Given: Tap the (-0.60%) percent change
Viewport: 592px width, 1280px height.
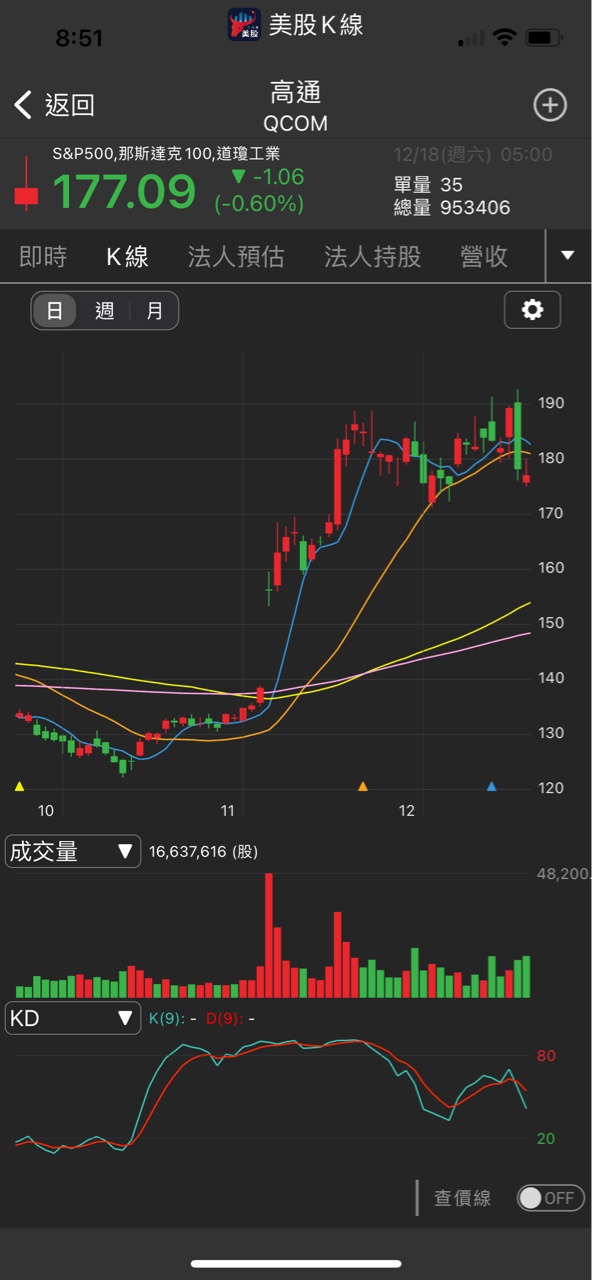Looking at the screenshot, I should (x=259, y=204).
